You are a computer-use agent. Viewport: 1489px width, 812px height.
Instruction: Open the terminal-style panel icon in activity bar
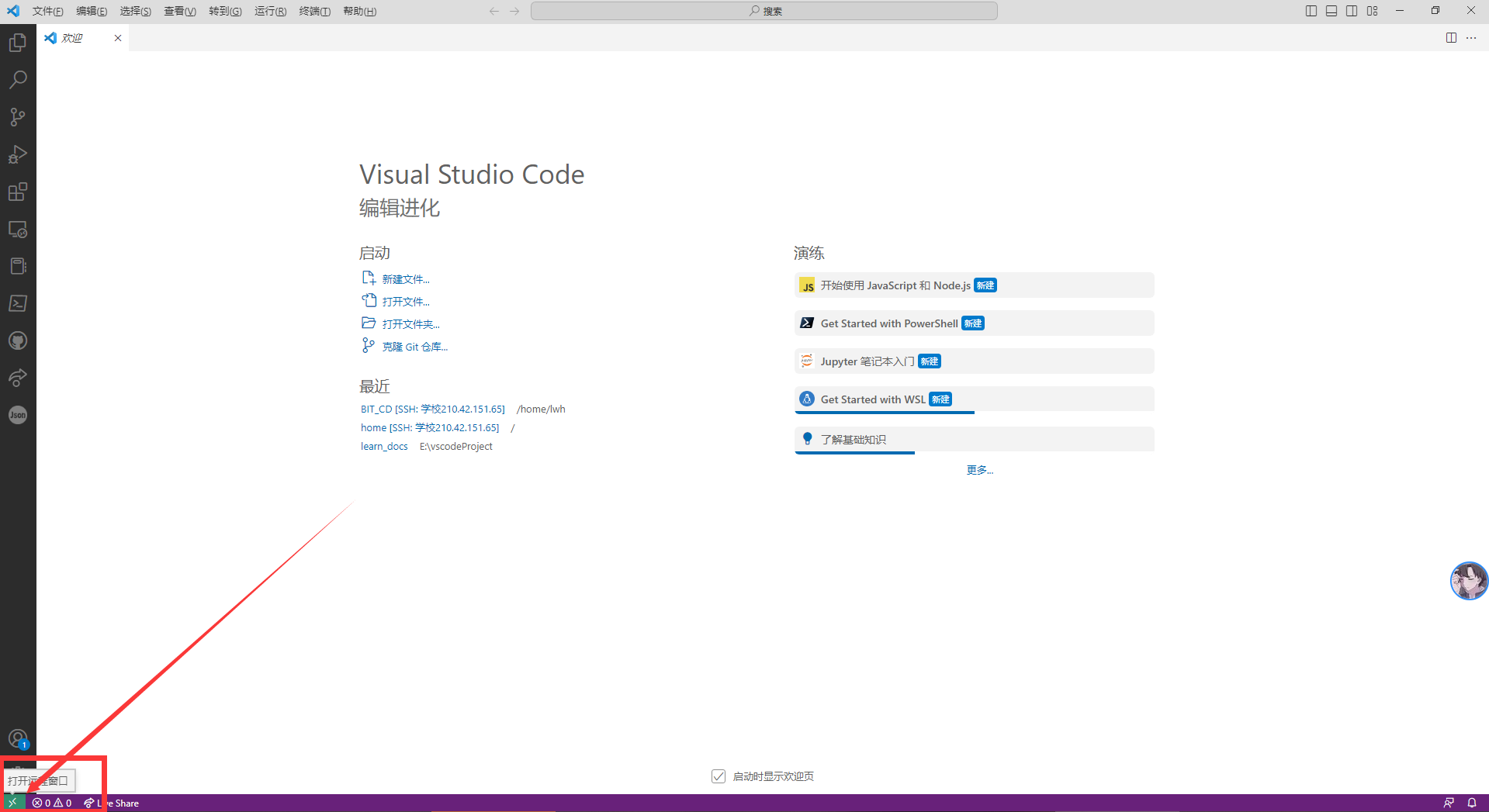coord(18,303)
